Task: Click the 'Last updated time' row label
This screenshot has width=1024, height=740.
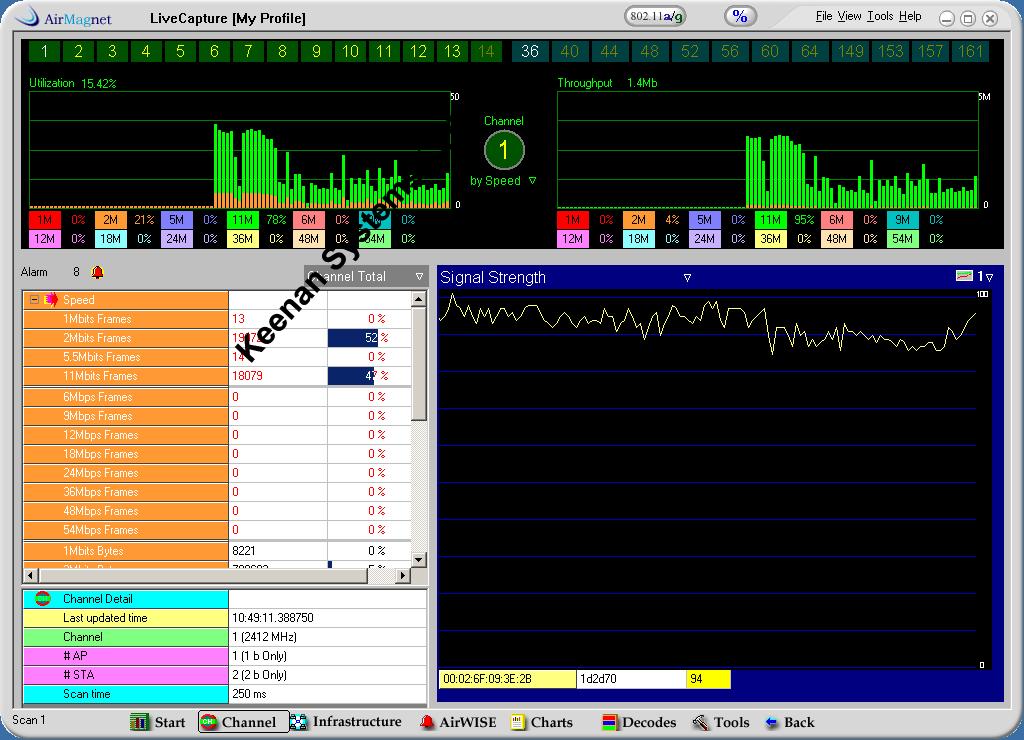Action: (x=126, y=618)
